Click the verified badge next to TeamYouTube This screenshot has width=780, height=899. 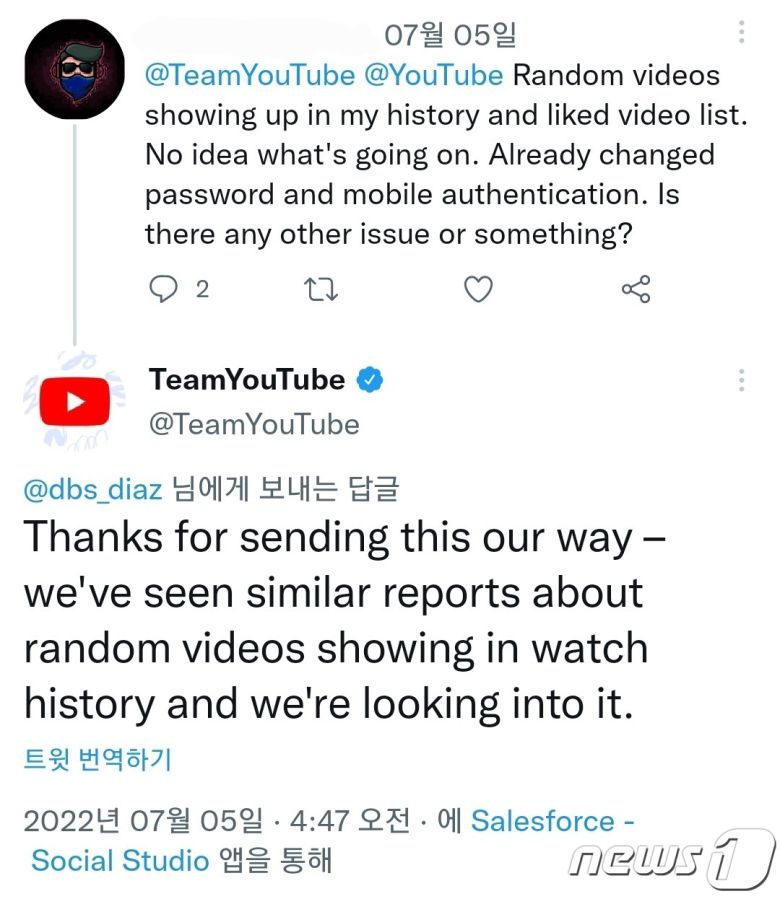[x=369, y=380]
